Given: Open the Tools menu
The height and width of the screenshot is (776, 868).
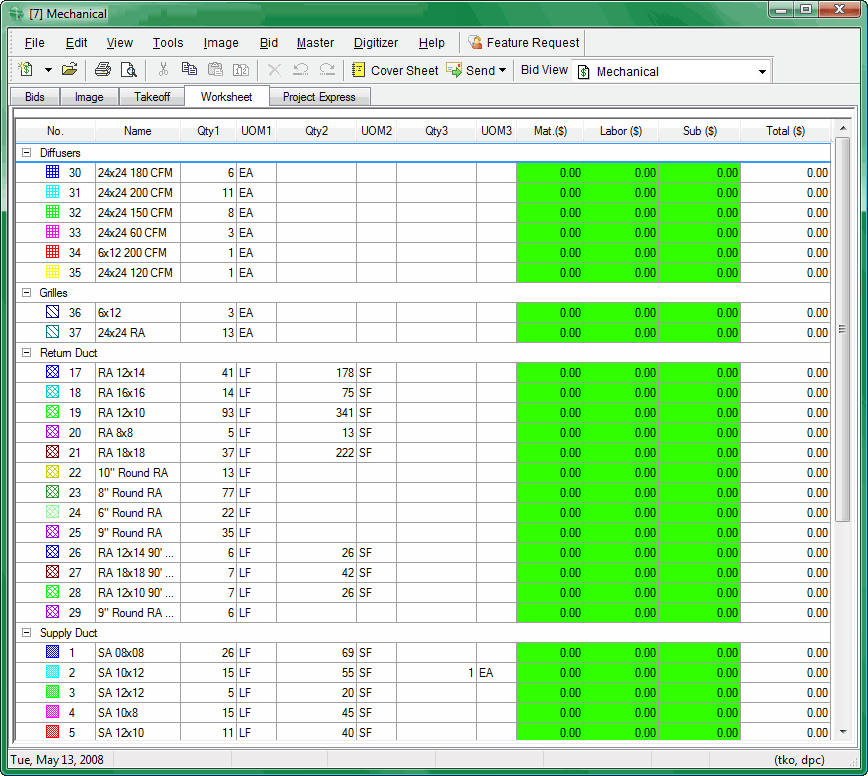Looking at the screenshot, I should 168,43.
